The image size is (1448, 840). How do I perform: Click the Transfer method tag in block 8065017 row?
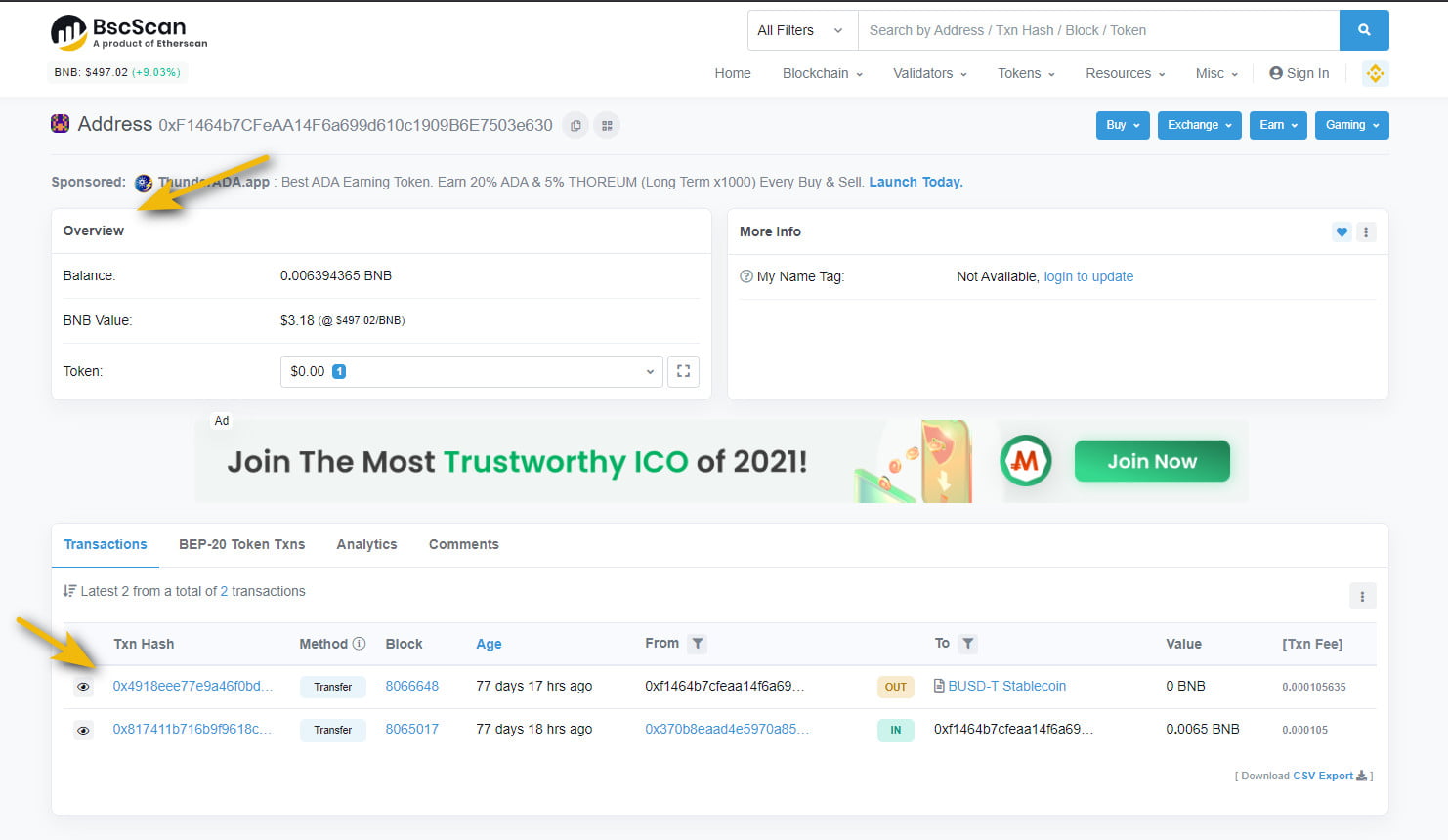[333, 730]
